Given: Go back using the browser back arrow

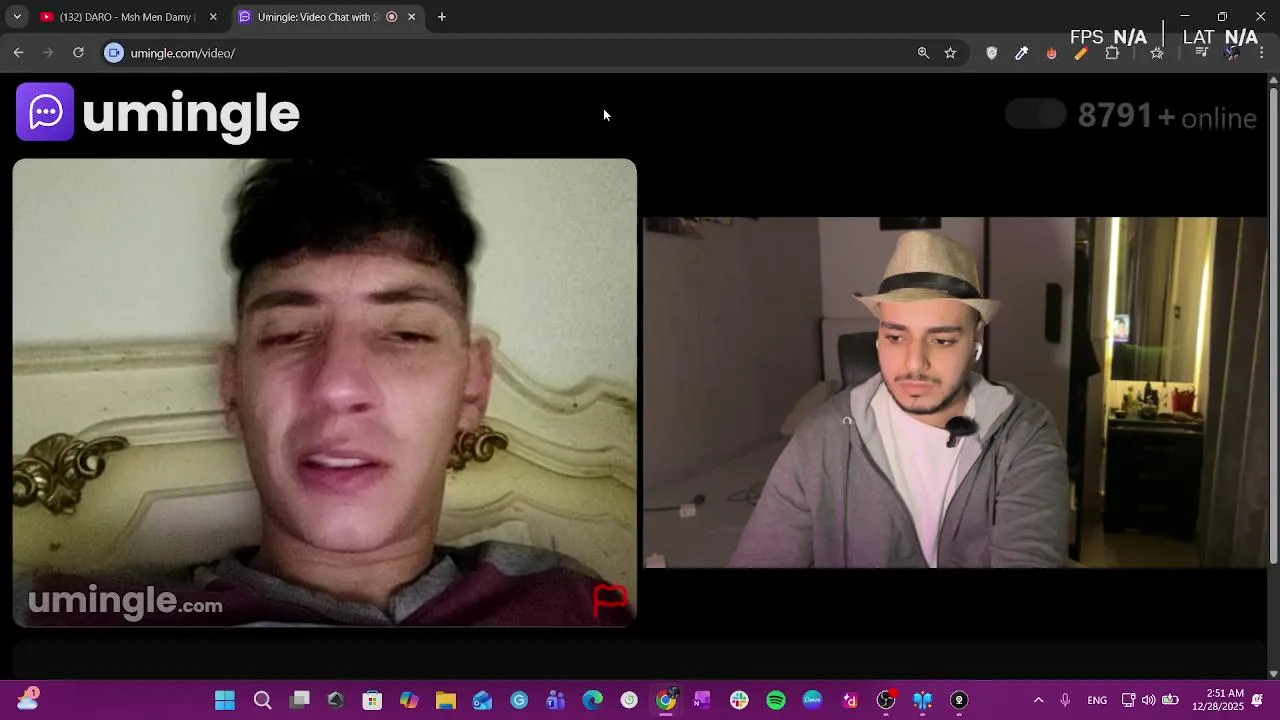Looking at the screenshot, I should pyautogui.click(x=18, y=53).
